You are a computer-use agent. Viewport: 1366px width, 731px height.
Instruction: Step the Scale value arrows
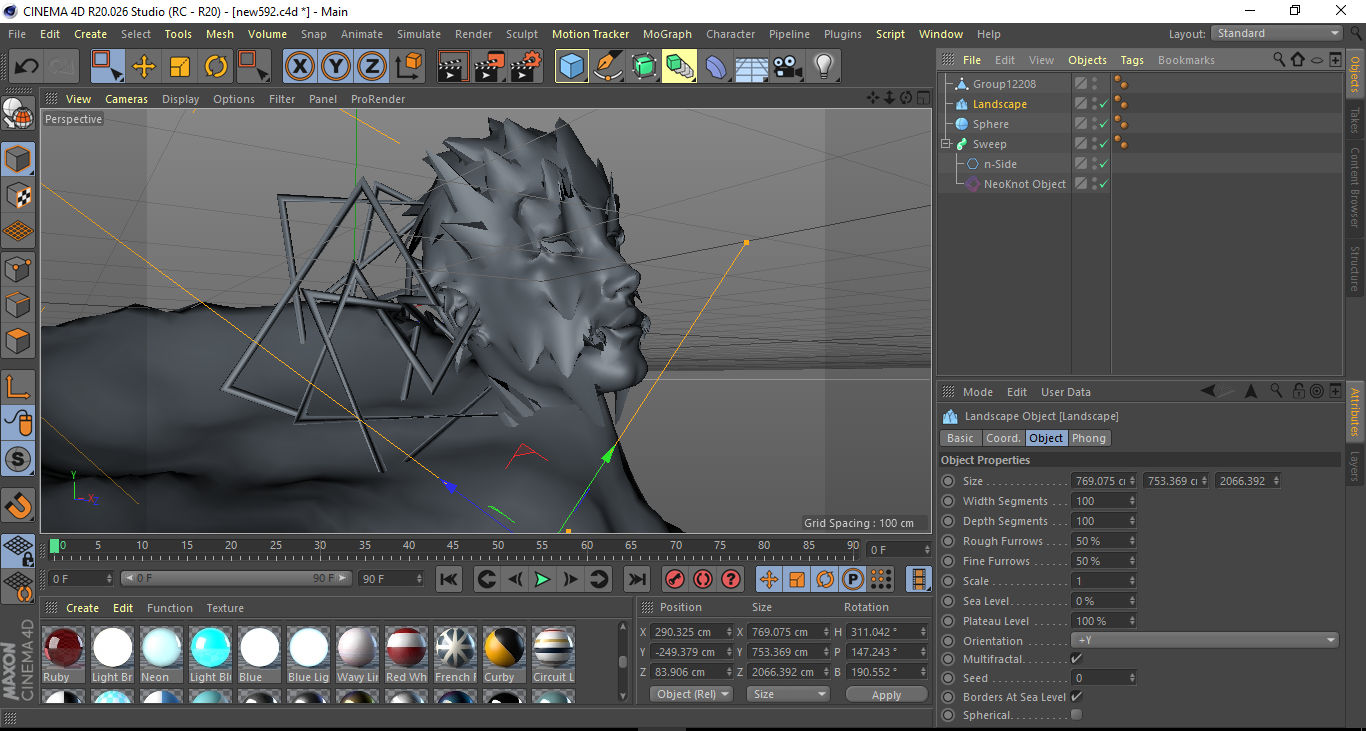click(1132, 581)
